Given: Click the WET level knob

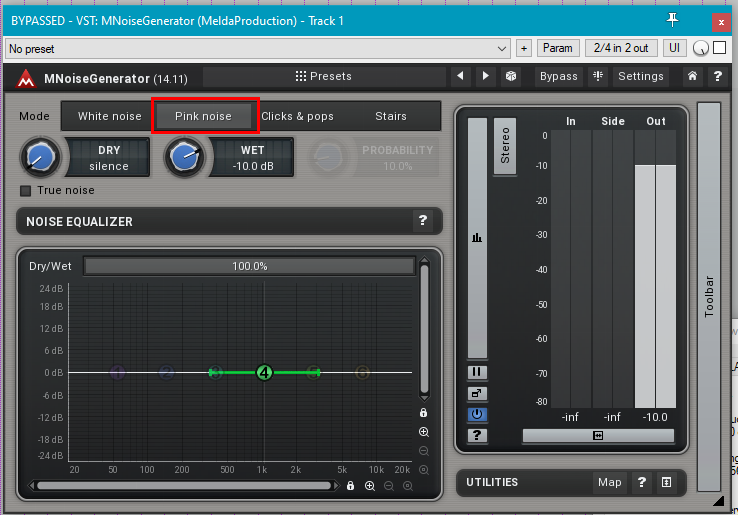Looking at the screenshot, I should [184, 157].
